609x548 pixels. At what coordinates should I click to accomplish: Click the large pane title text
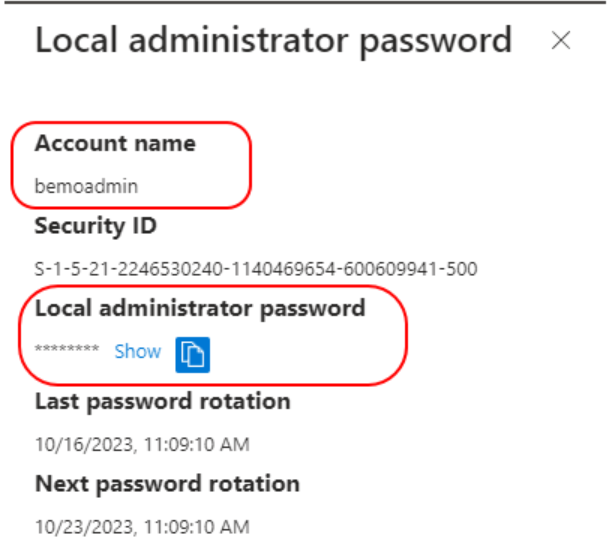tap(273, 41)
